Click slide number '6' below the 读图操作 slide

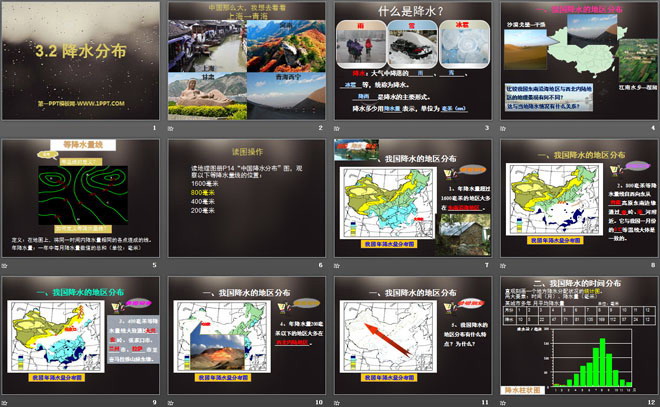point(321,265)
